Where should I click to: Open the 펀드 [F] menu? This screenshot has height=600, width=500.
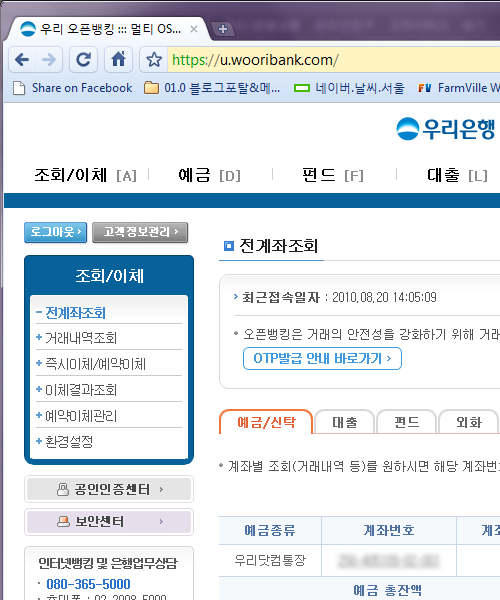tap(333, 175)
